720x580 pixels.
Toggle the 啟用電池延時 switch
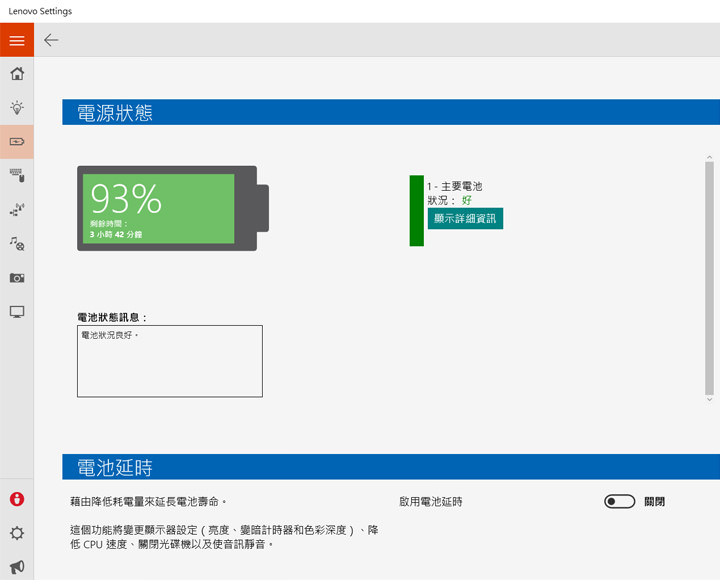tap(619, 501)
